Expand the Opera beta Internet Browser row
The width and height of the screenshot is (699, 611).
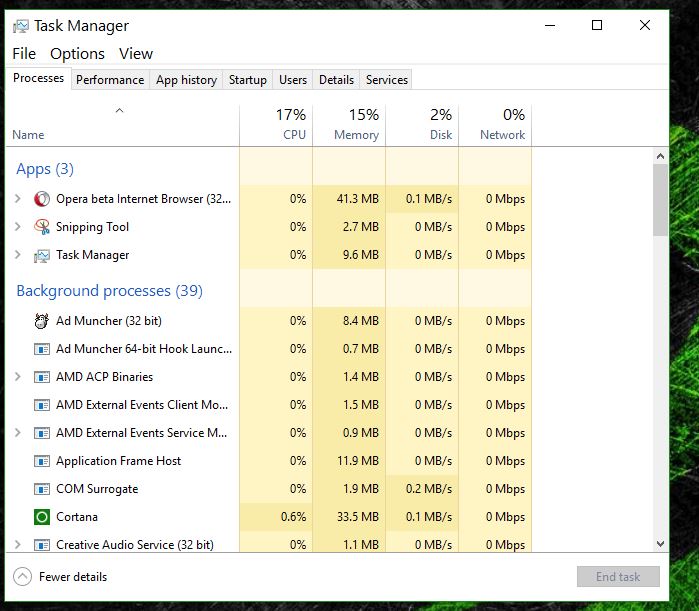coord(18,199)
